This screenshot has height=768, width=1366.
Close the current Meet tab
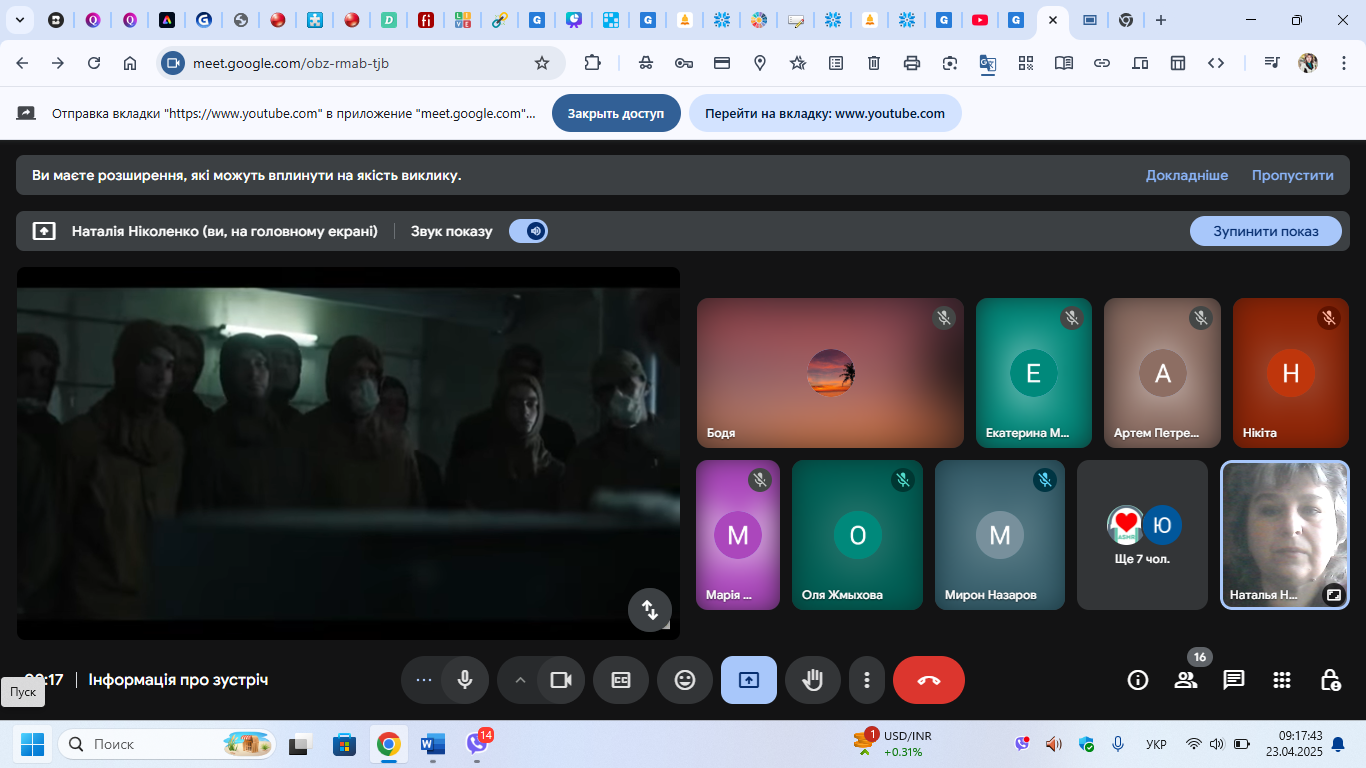tap(1053, 20)
